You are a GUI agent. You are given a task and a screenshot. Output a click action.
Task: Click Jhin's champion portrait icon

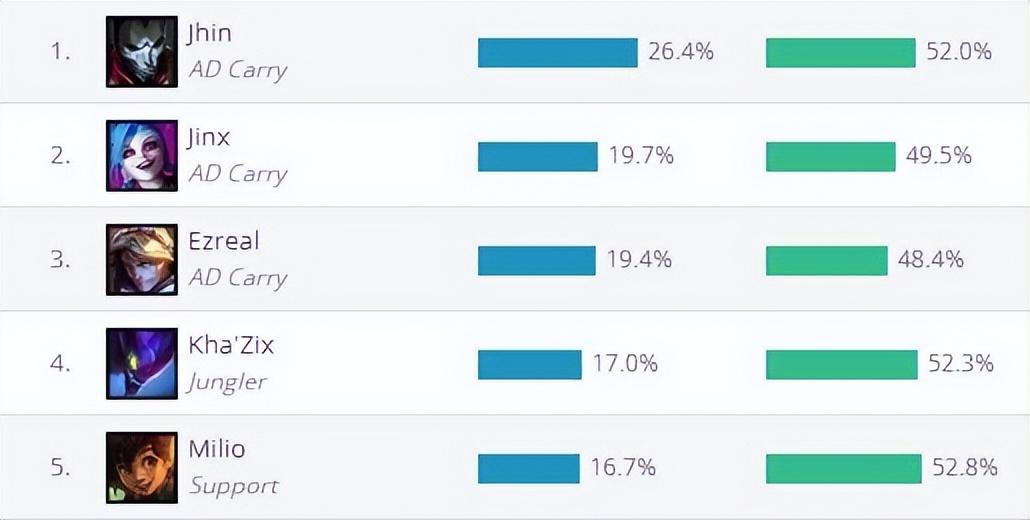pyautogui.click(x=141, y=52)
